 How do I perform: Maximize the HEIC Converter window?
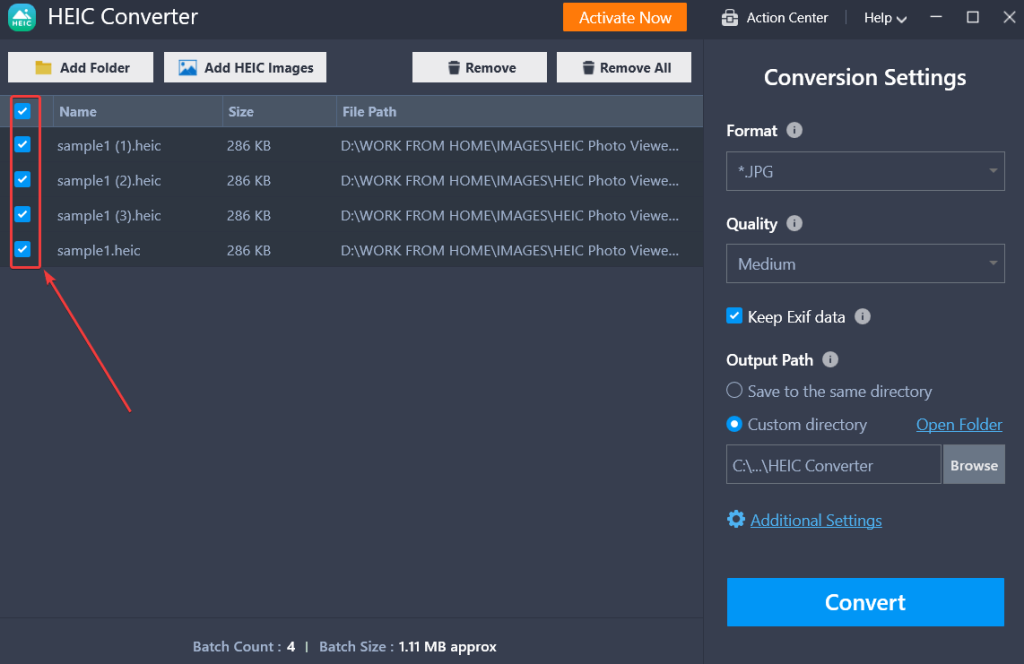click(x=972, y=17)
